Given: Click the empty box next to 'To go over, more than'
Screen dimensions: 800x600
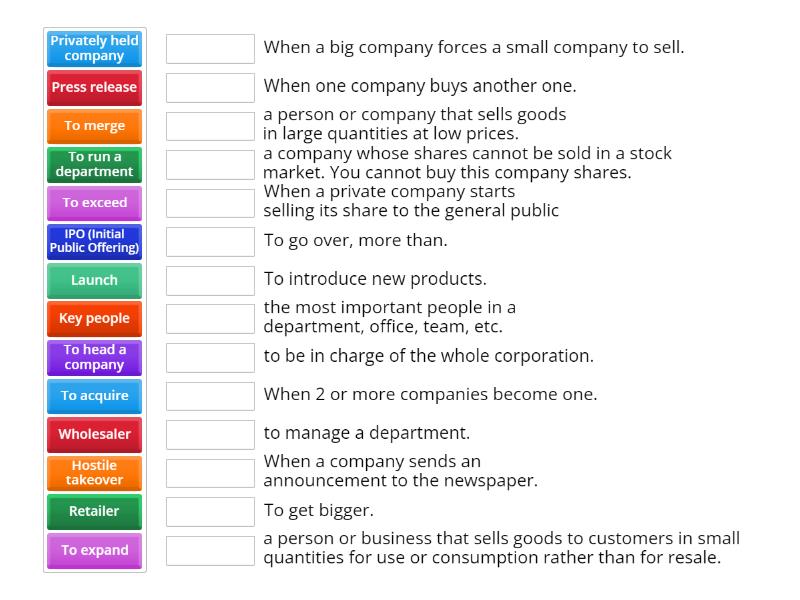Looking at the screenshot, I should [x=210, y=241].
